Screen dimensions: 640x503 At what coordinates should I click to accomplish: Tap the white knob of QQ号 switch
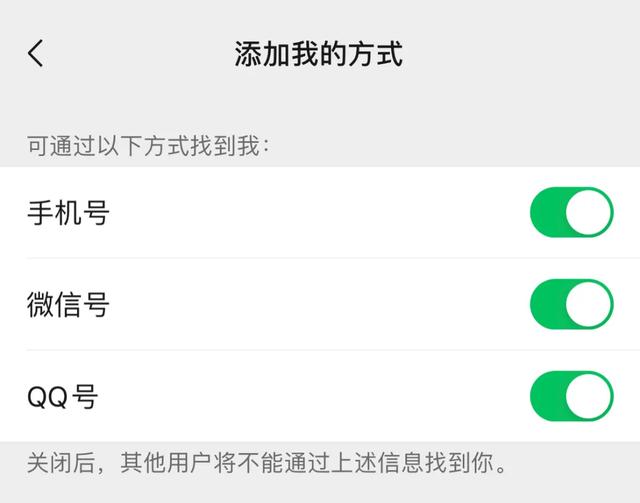pyautogui.click(x=587, y=396)
